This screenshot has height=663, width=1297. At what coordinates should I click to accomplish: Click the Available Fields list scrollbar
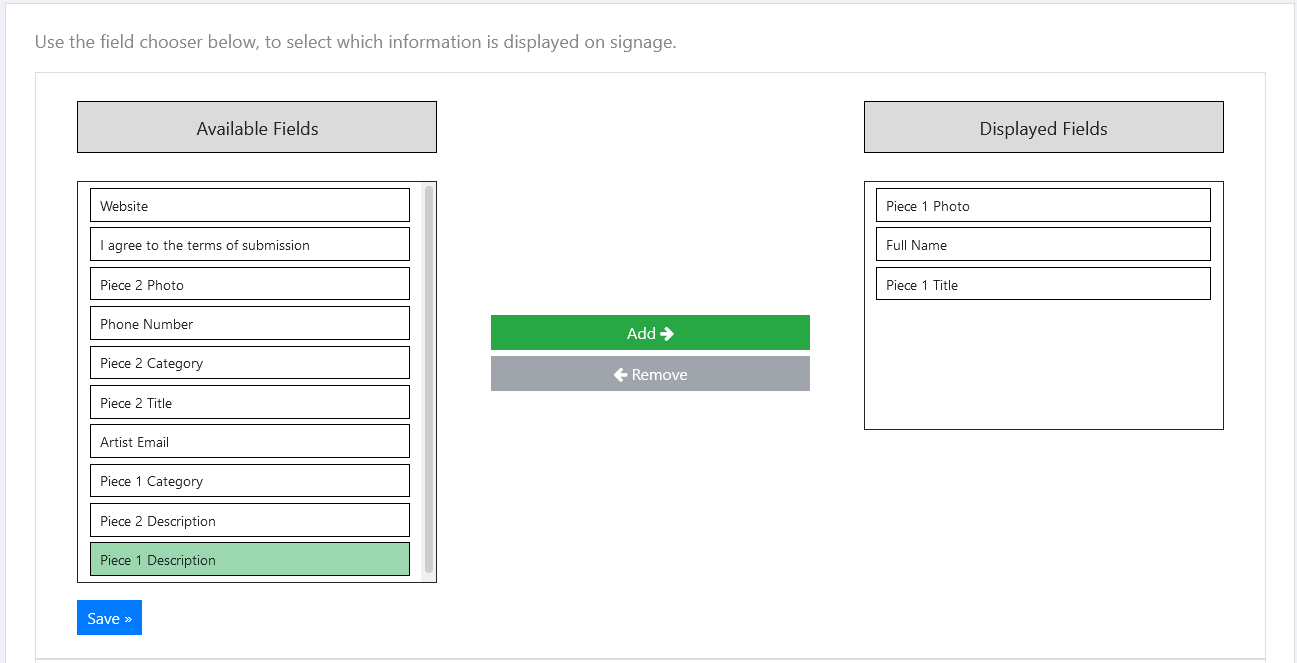click(429, 379)
